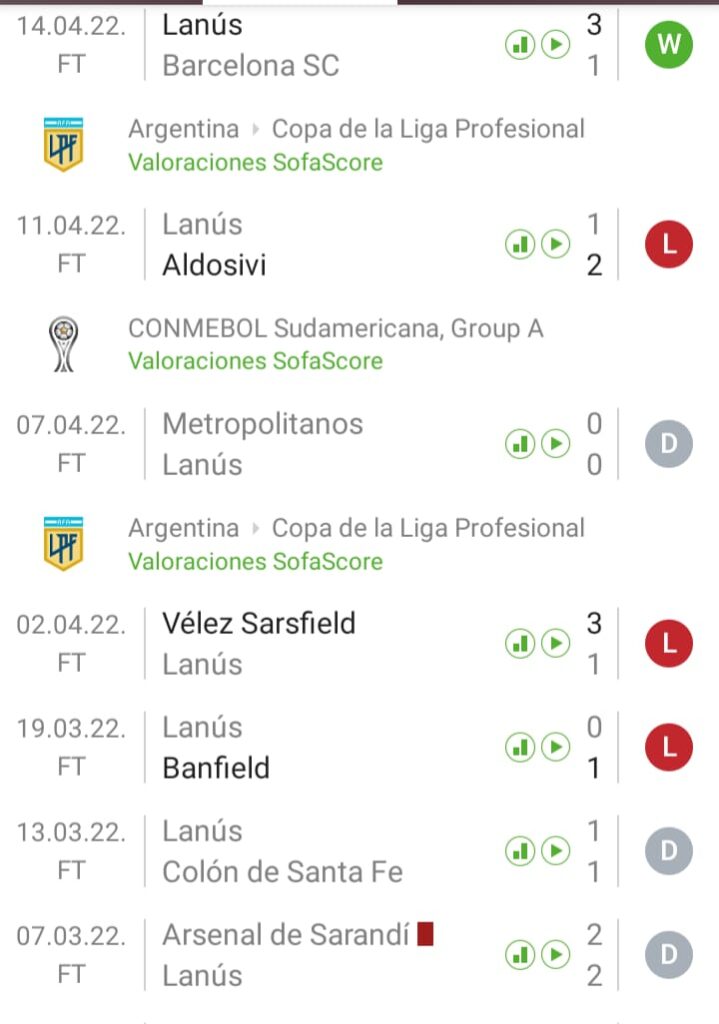Open the Lanús vs Banfield match row
Viewport: 719px width, 1024px height.
(x=300, y=747)
